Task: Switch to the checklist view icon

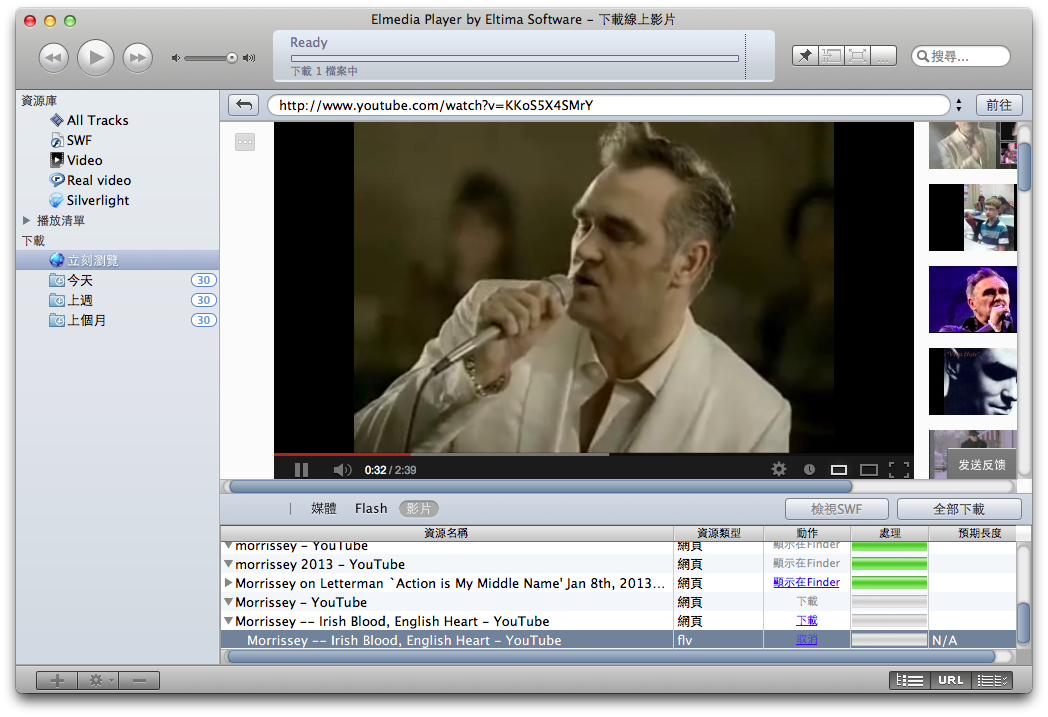Action: pos(992,680)
